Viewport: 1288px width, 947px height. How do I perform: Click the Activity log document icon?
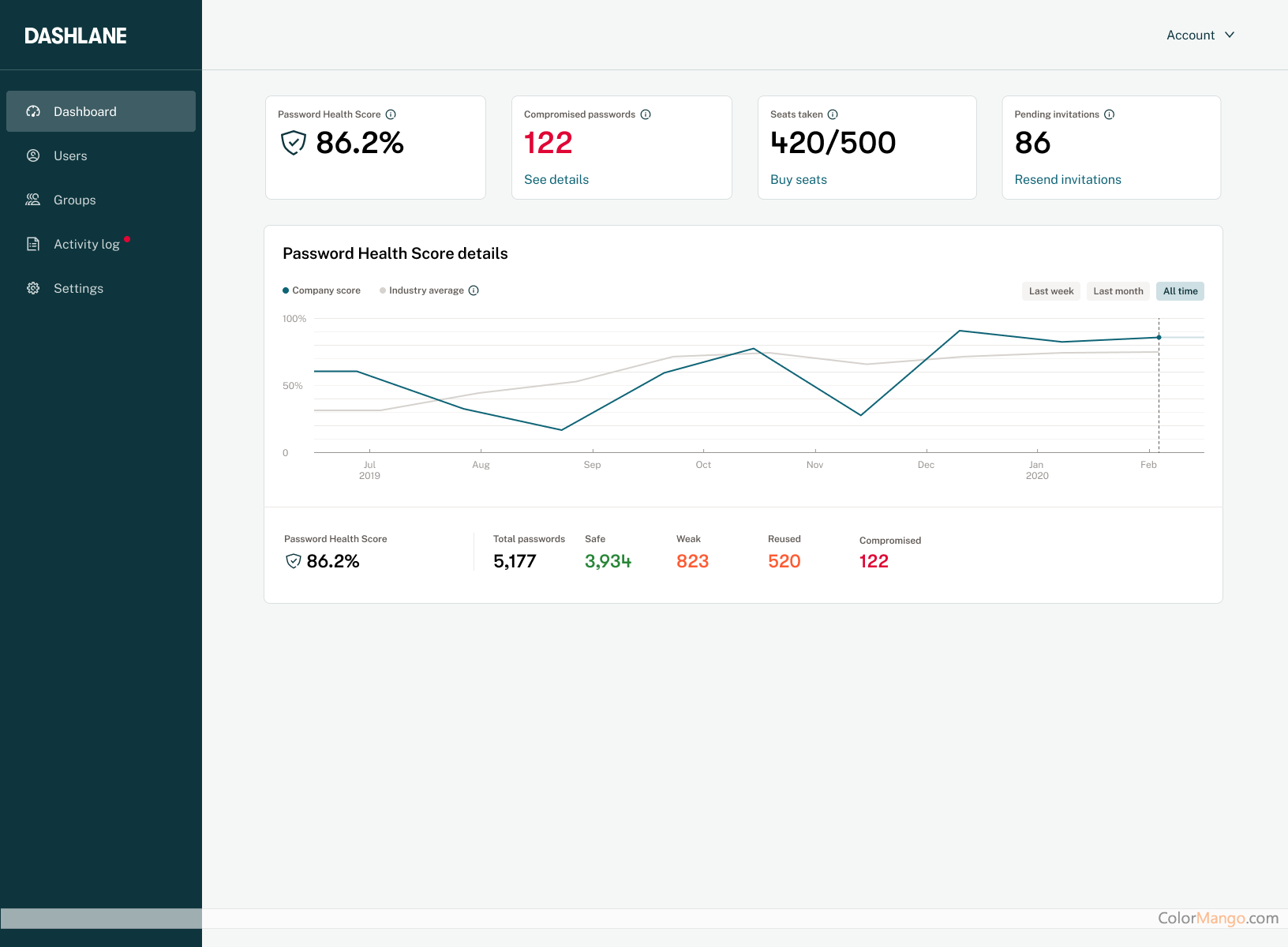33,244
